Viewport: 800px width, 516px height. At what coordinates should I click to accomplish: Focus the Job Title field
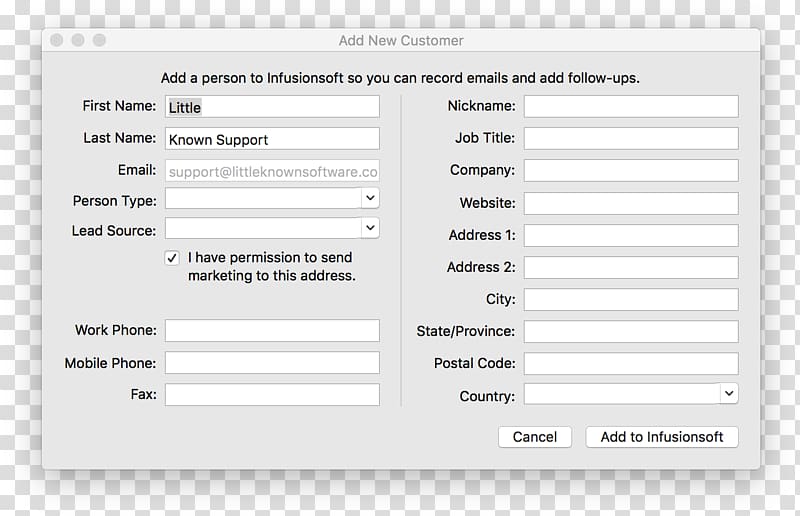[631, 139]
